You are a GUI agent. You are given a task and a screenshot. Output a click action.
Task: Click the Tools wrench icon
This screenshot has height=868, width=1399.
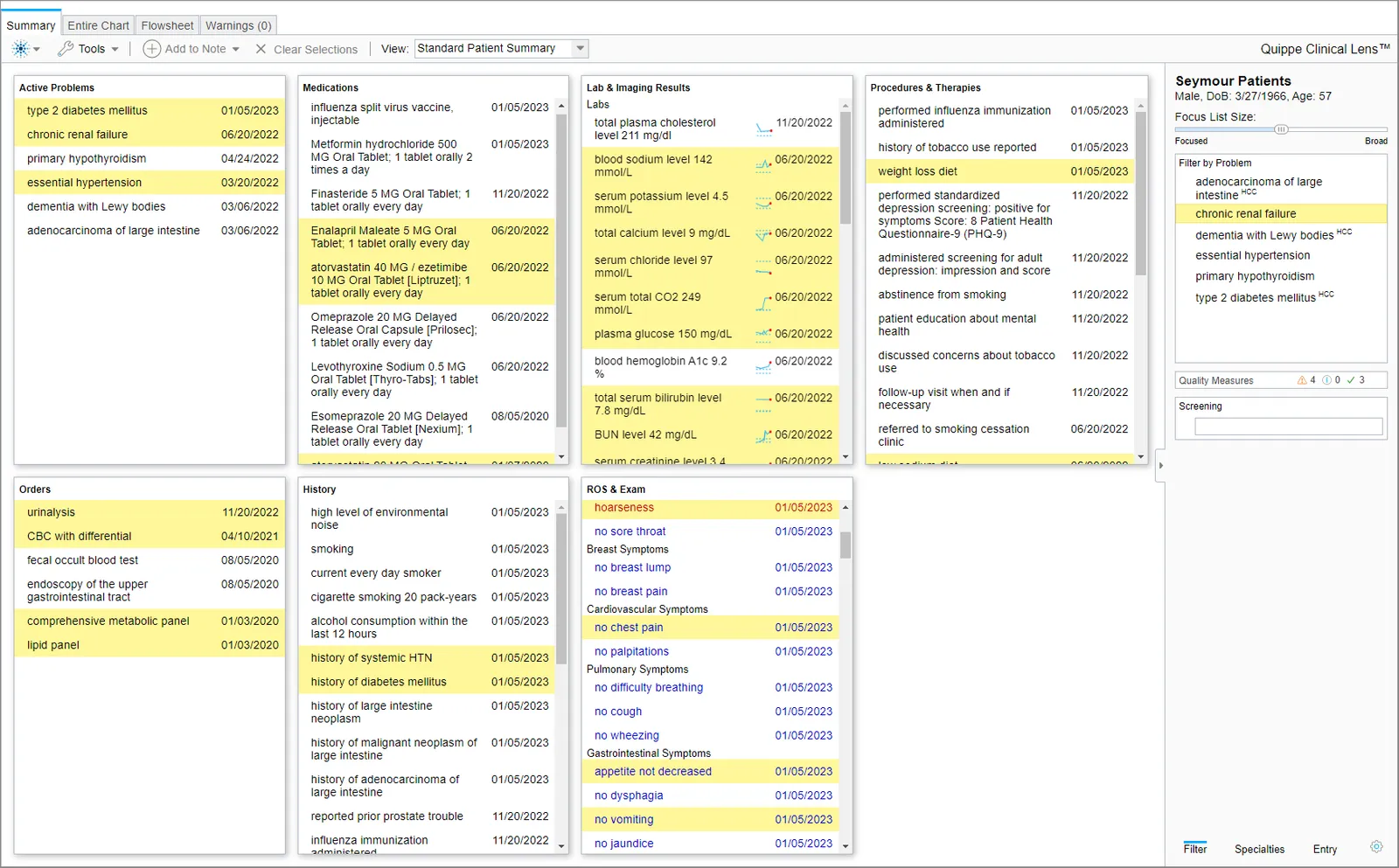(66, 49)
